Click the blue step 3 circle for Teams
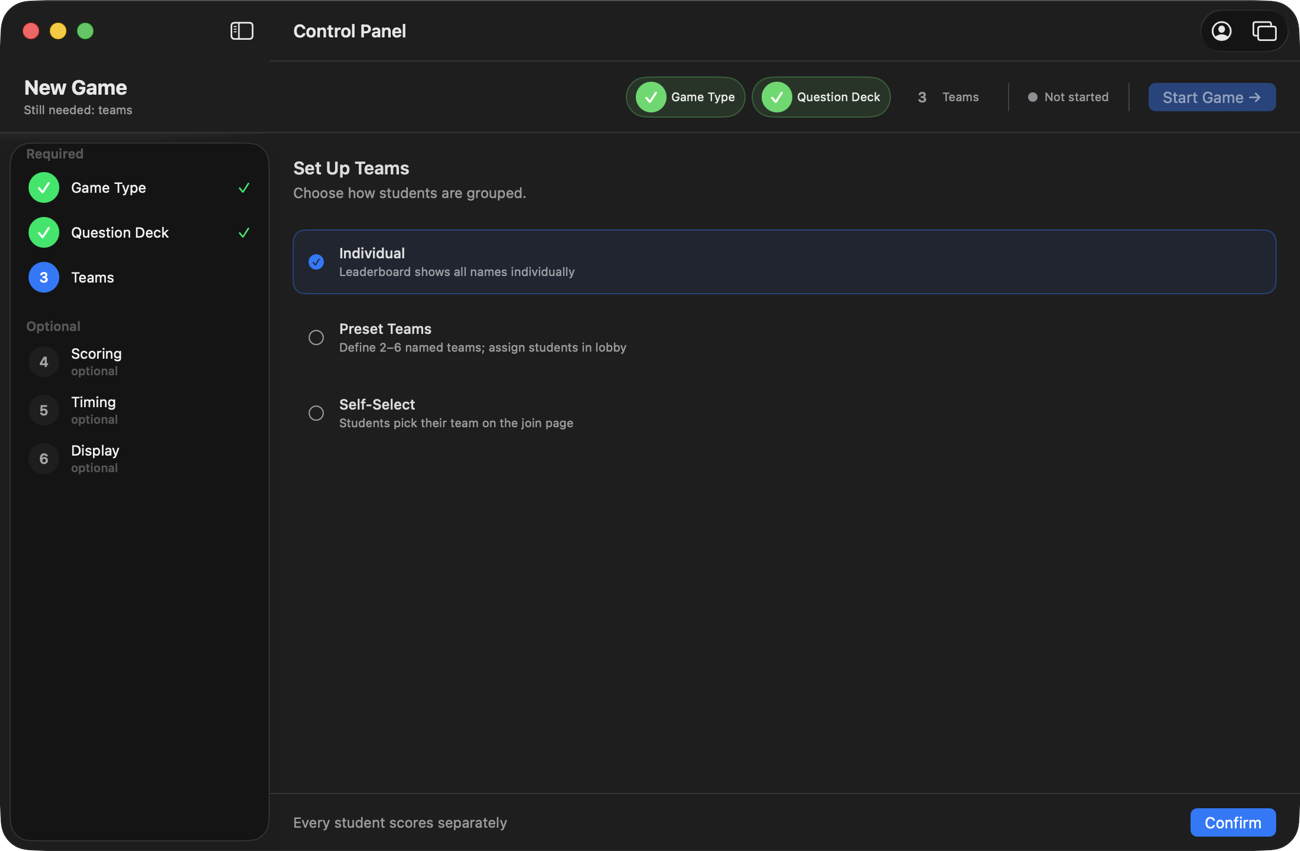The width and height of the screenshot is (1300, 851). point(44,278)
